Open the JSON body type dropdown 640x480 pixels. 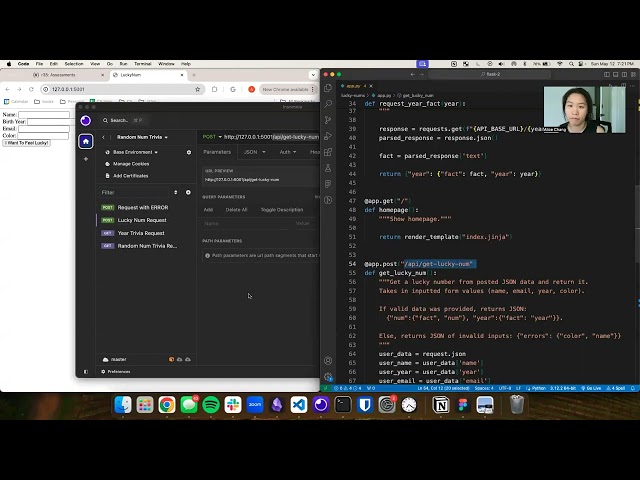click(254, 152)
